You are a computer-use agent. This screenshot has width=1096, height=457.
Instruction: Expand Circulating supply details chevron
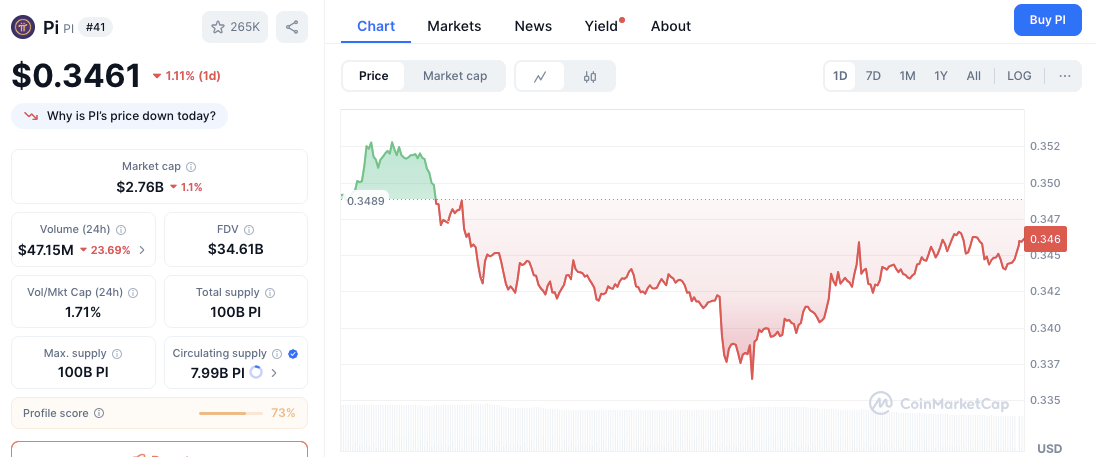coord(274,373)
